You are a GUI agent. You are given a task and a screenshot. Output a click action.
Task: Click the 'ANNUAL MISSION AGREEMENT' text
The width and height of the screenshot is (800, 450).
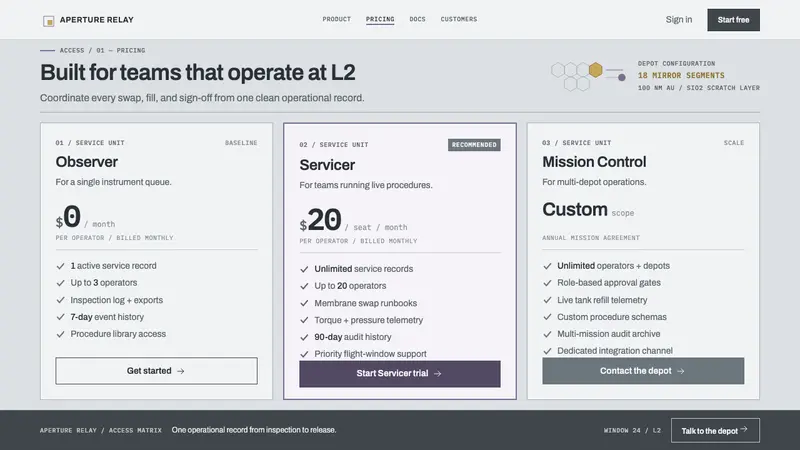pos(591,238)
